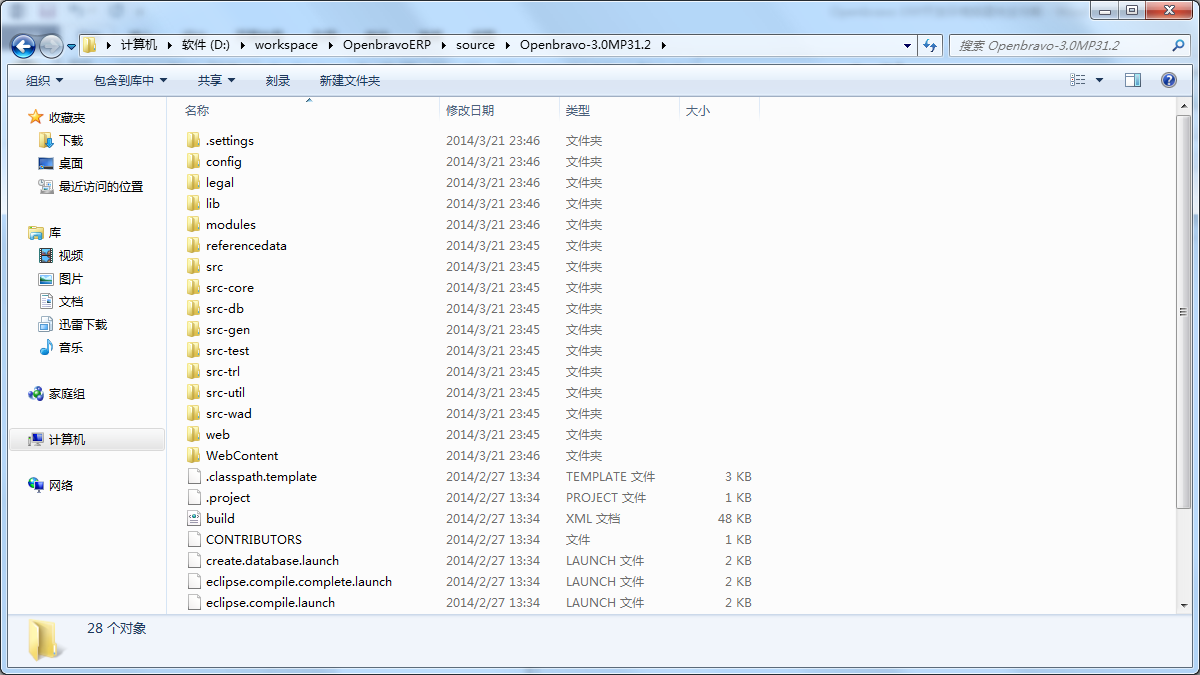Screen dimensions: 1200x675
Task: Open 下载 in favorites
Action: (x=71, y=141)
